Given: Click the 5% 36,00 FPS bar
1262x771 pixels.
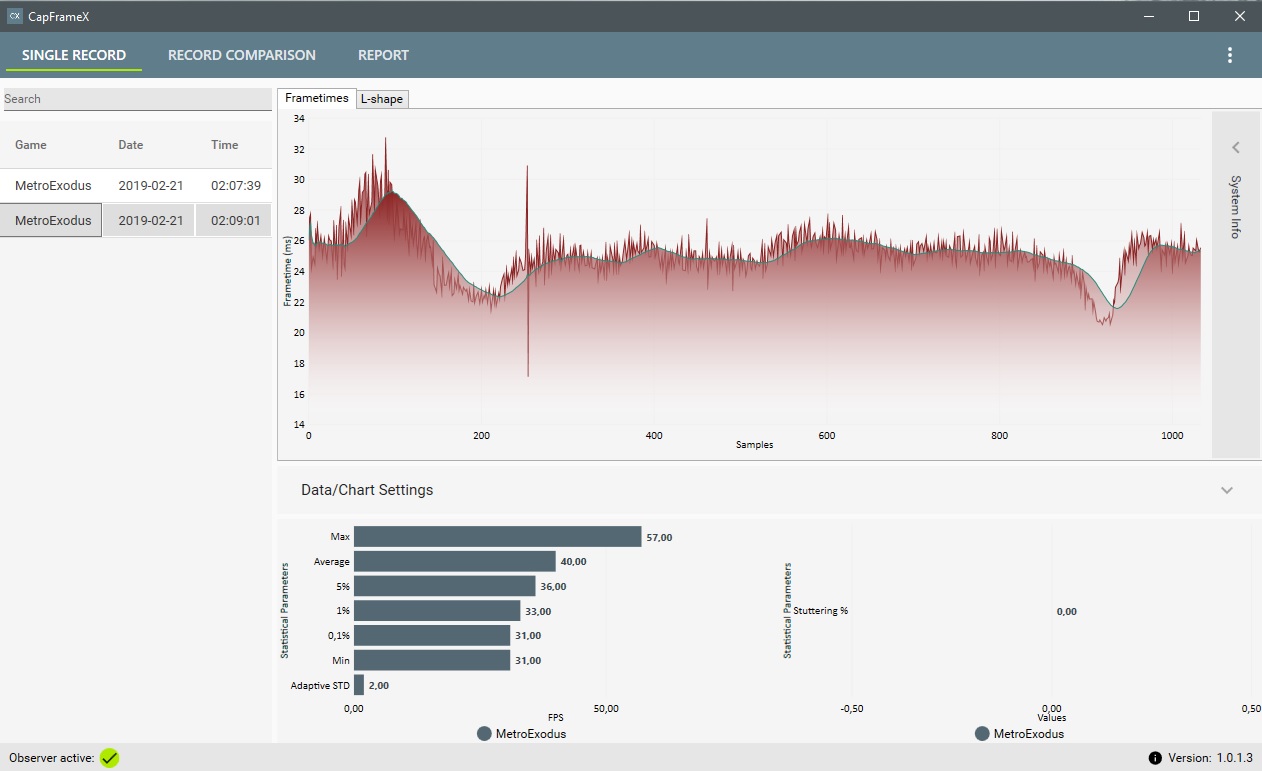Looking at the screenshot, I should (445, 586).
